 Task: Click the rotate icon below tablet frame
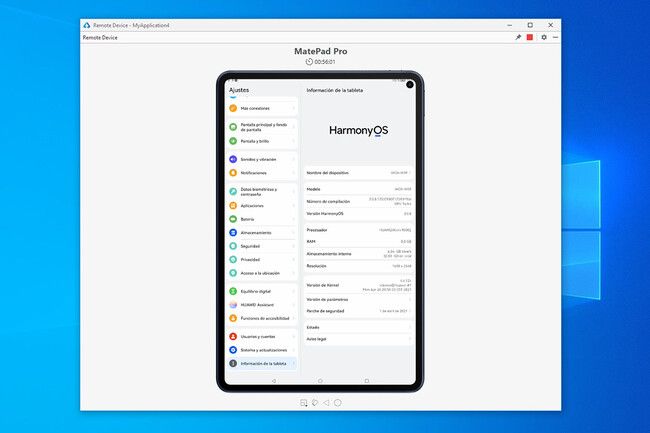[315, 403]
